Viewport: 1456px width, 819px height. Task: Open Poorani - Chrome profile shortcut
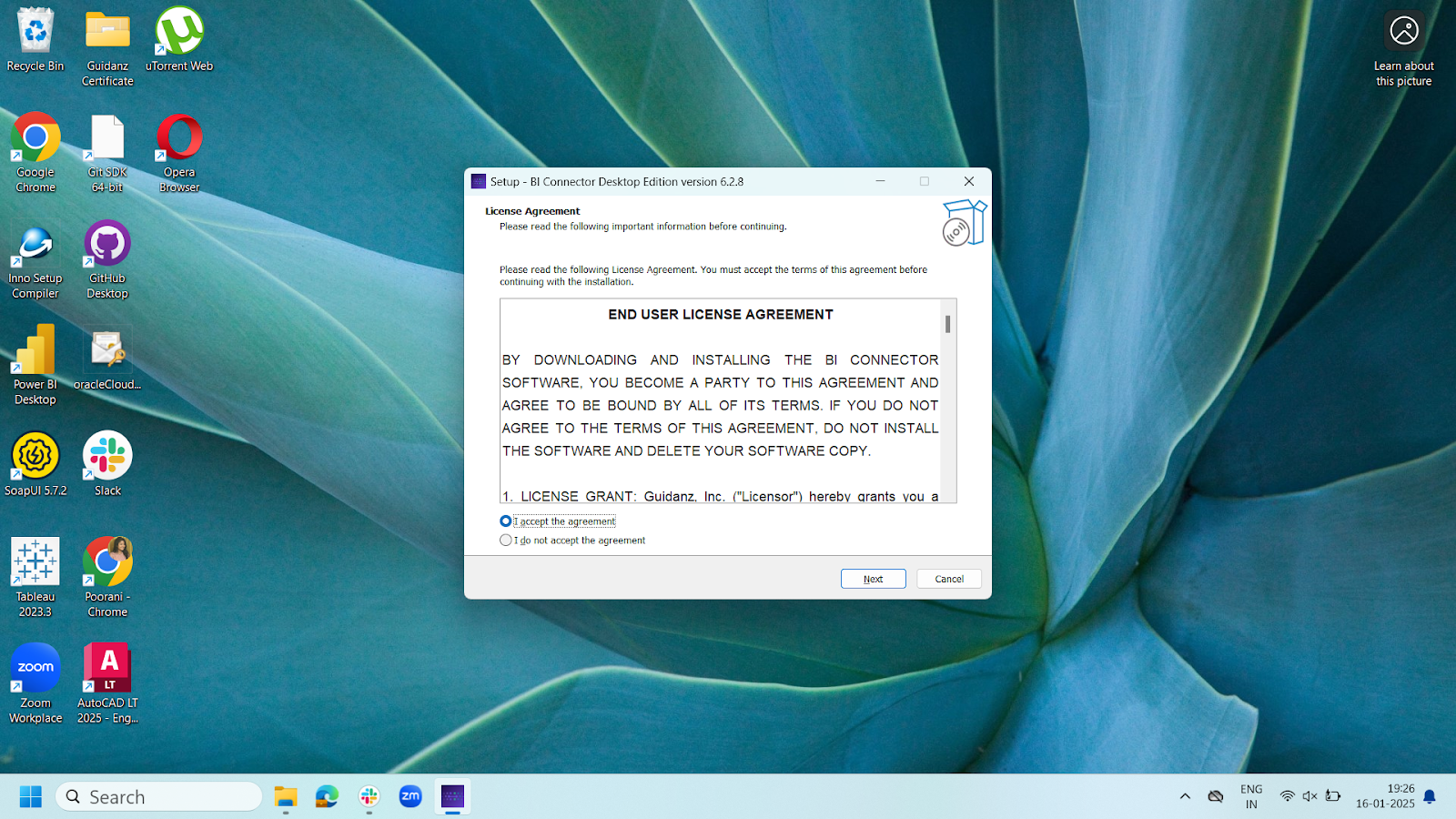(107, 578)
